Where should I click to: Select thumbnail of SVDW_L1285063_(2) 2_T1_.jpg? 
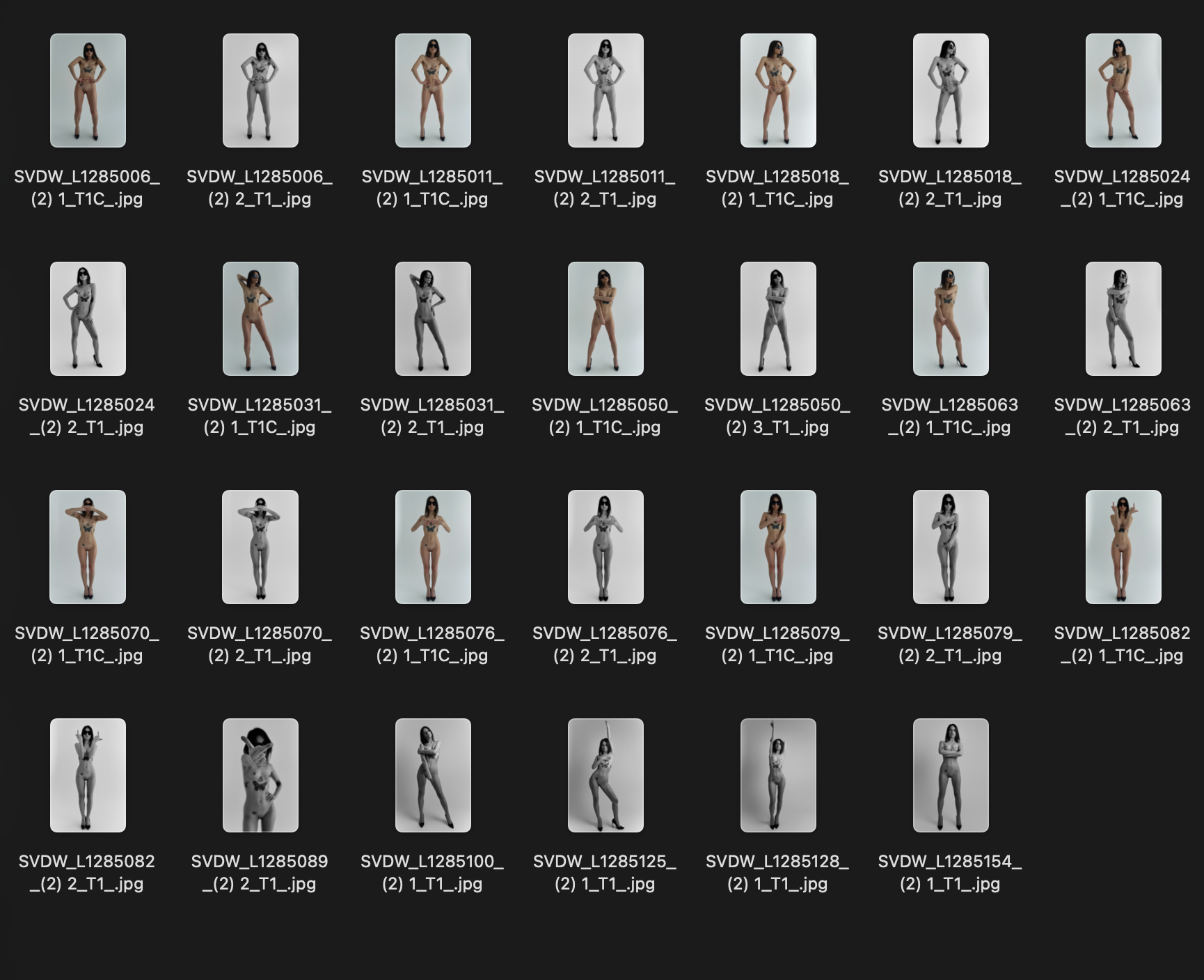point(1123,319)
